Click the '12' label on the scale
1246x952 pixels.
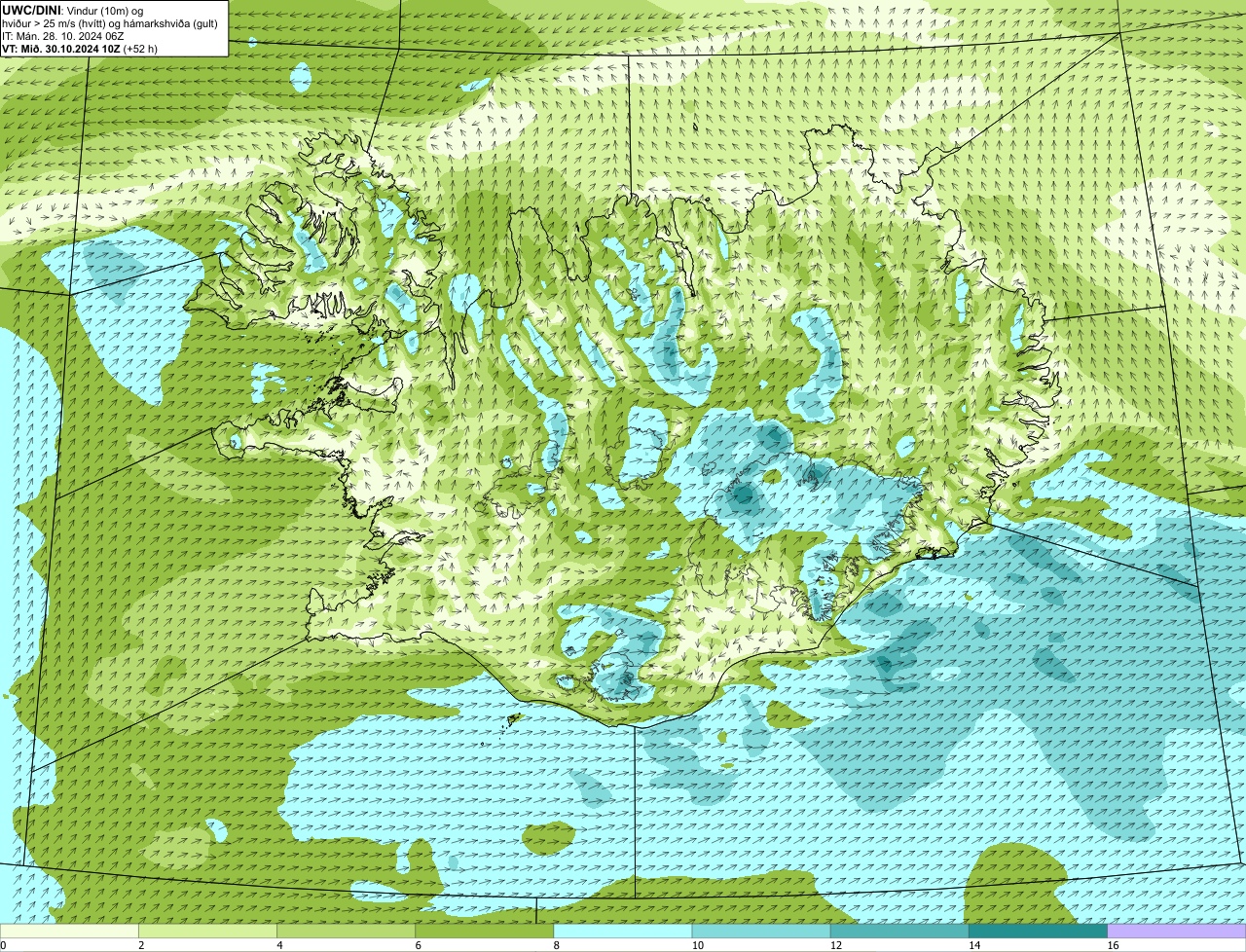click(x=835, y=945)
